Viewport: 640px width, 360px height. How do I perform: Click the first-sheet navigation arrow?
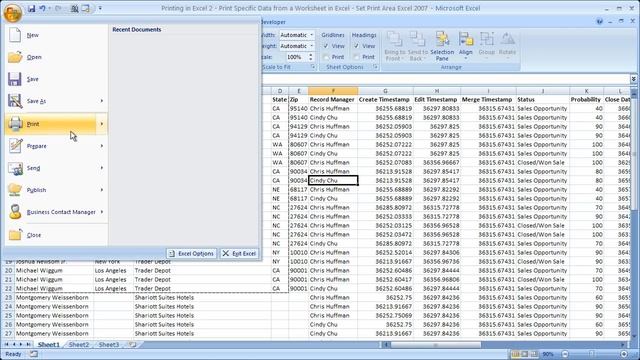pyautogui.click(x=7, y=345)
